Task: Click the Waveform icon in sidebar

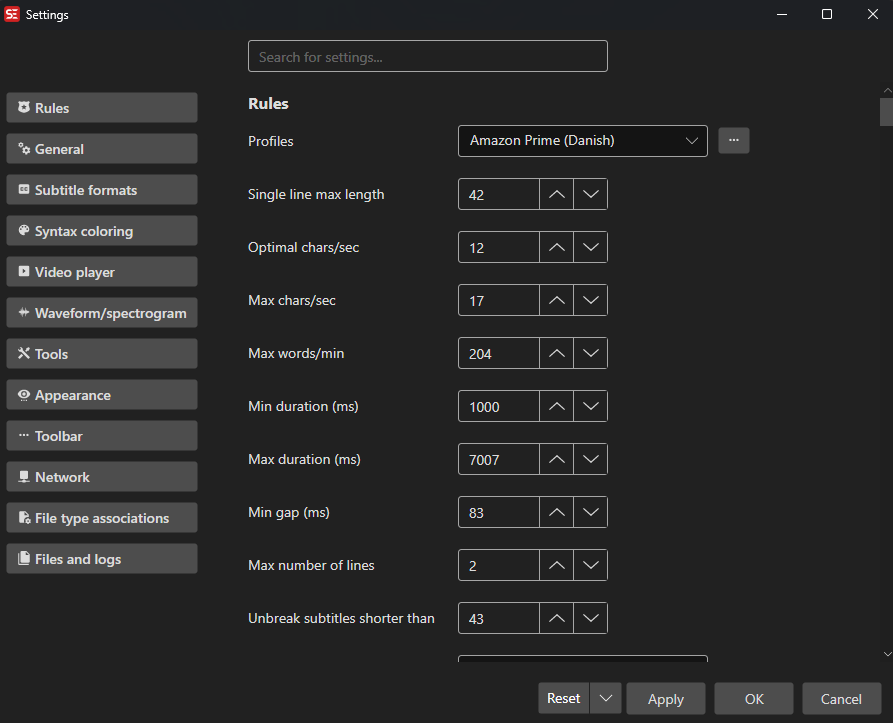Action: click(24, 312)
